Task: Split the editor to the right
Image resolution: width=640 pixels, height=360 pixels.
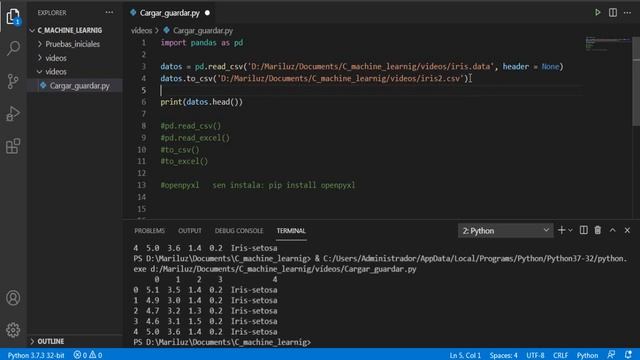Action: (x=613, y=13)
